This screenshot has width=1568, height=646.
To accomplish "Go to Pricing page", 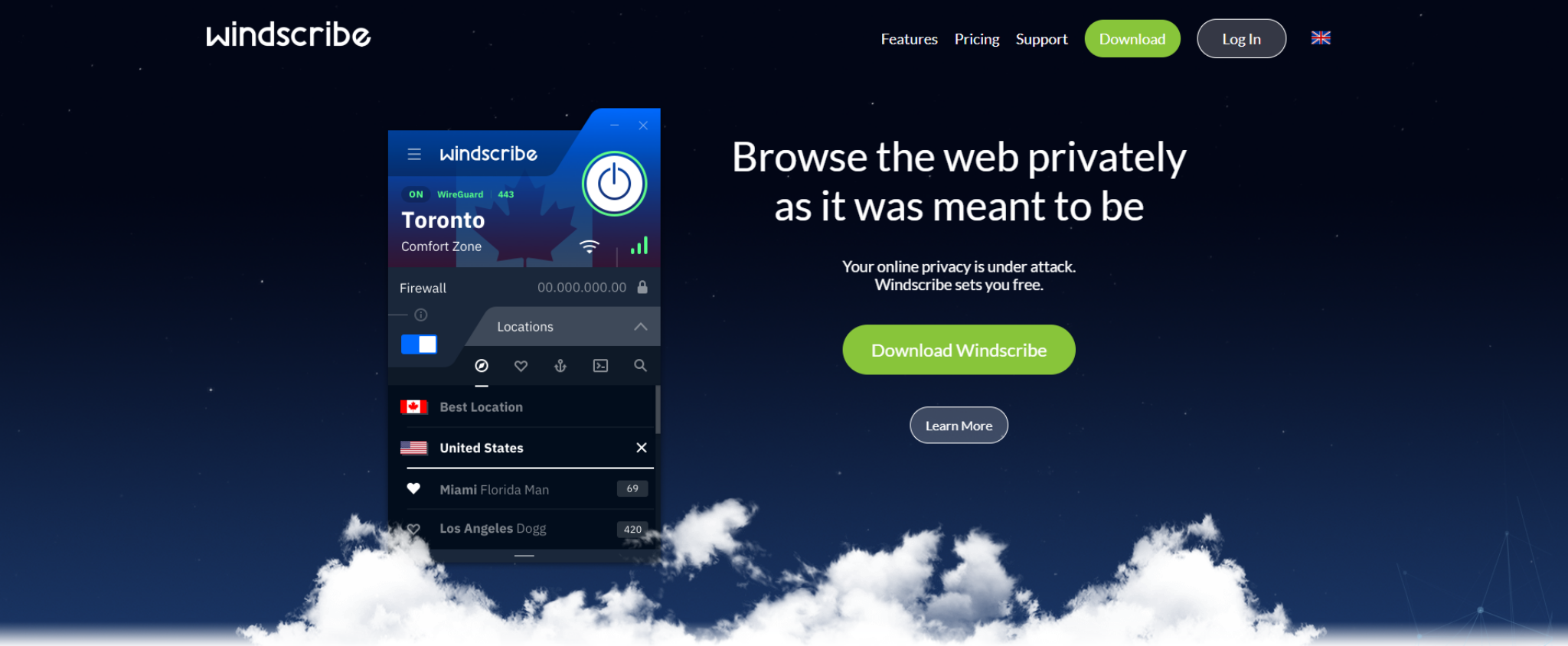I will [x=976, y=39].
